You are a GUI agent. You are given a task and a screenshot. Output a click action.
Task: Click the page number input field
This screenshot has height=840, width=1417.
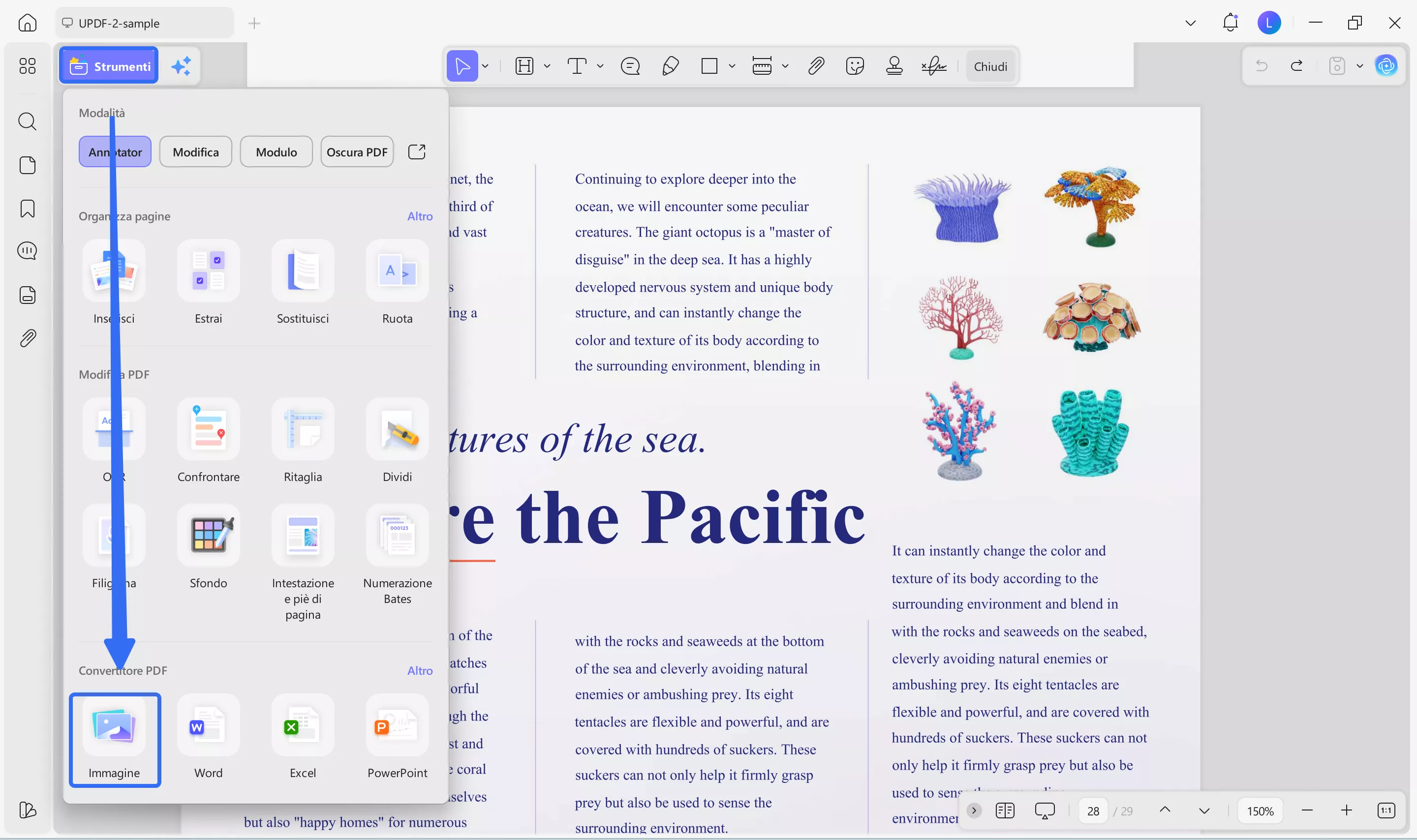tap(1093, 810)
